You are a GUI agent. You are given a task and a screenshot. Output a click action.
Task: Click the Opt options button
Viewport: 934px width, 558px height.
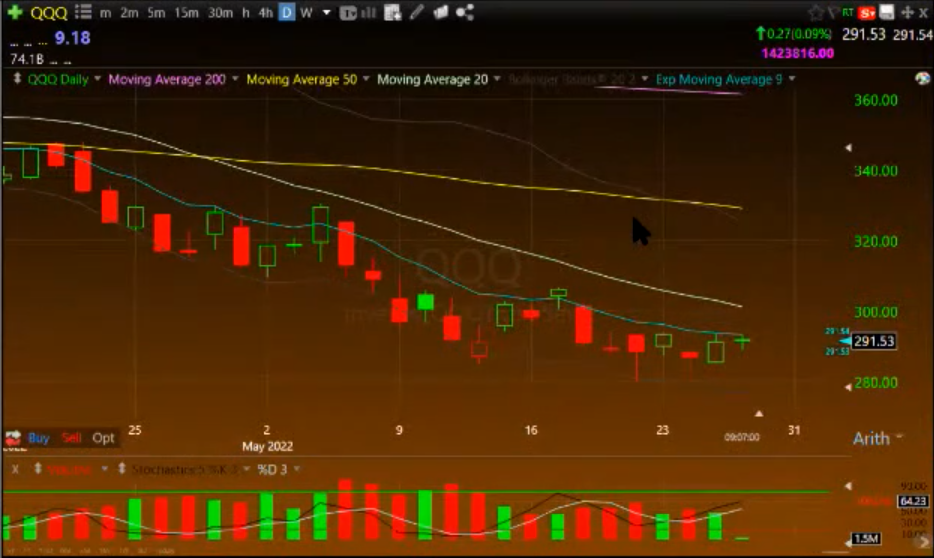(x=103, y=438)
